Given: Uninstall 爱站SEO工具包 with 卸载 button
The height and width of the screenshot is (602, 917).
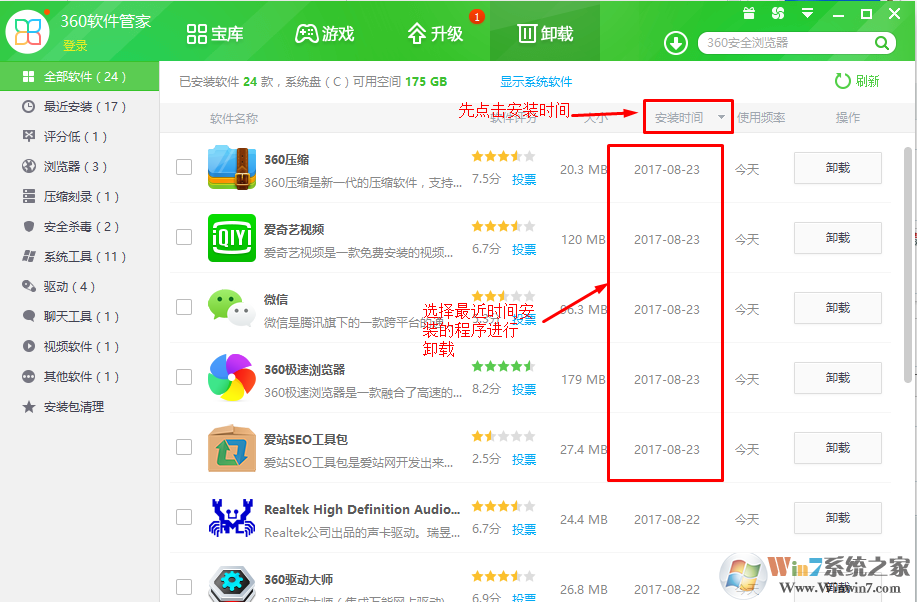Looking at the screenshot, I should point(837,448).
